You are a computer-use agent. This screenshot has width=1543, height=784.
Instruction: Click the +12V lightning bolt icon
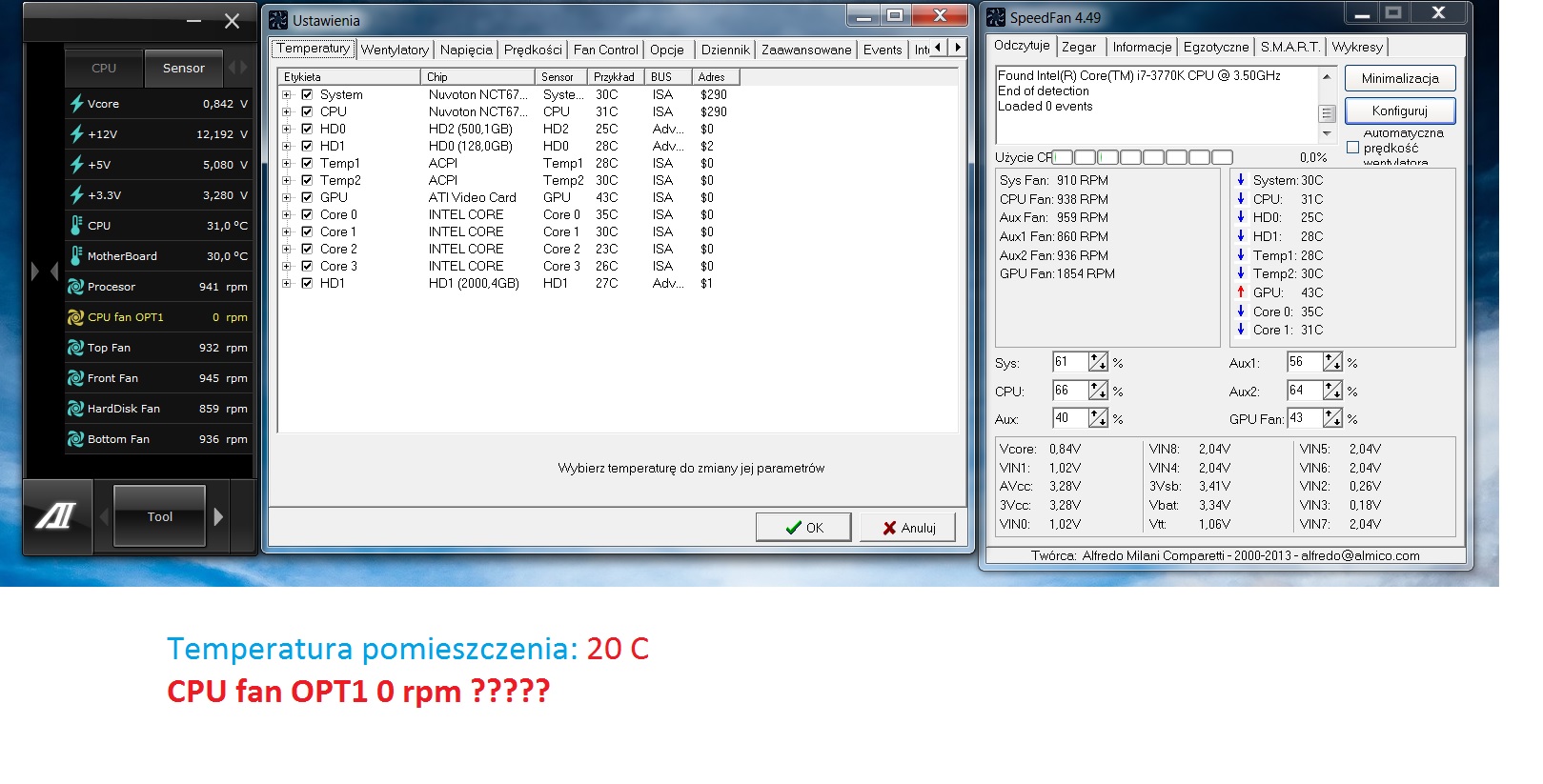(x=76, y=134)
